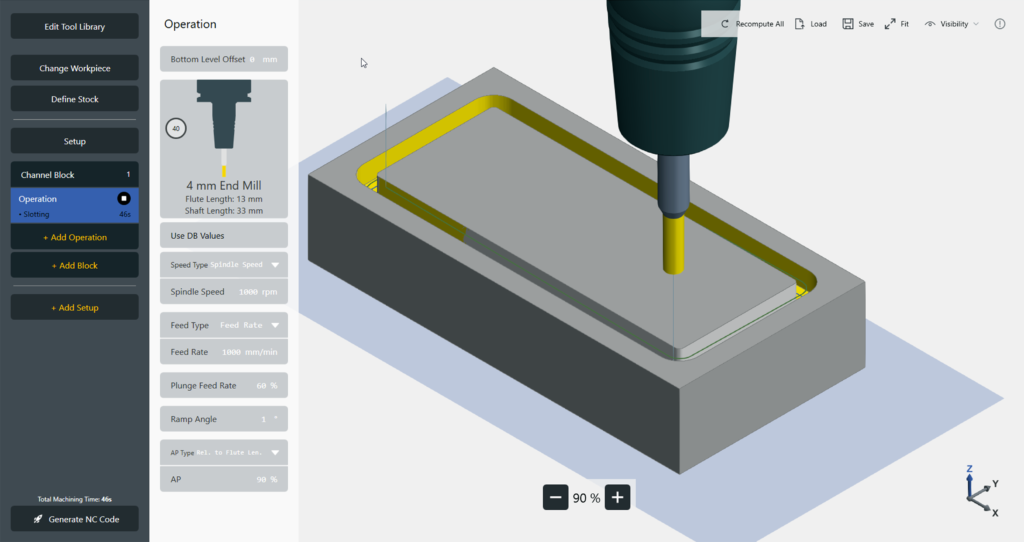Toggle the Operation stop indicator

pyautogui.click(x=124, y=199)
